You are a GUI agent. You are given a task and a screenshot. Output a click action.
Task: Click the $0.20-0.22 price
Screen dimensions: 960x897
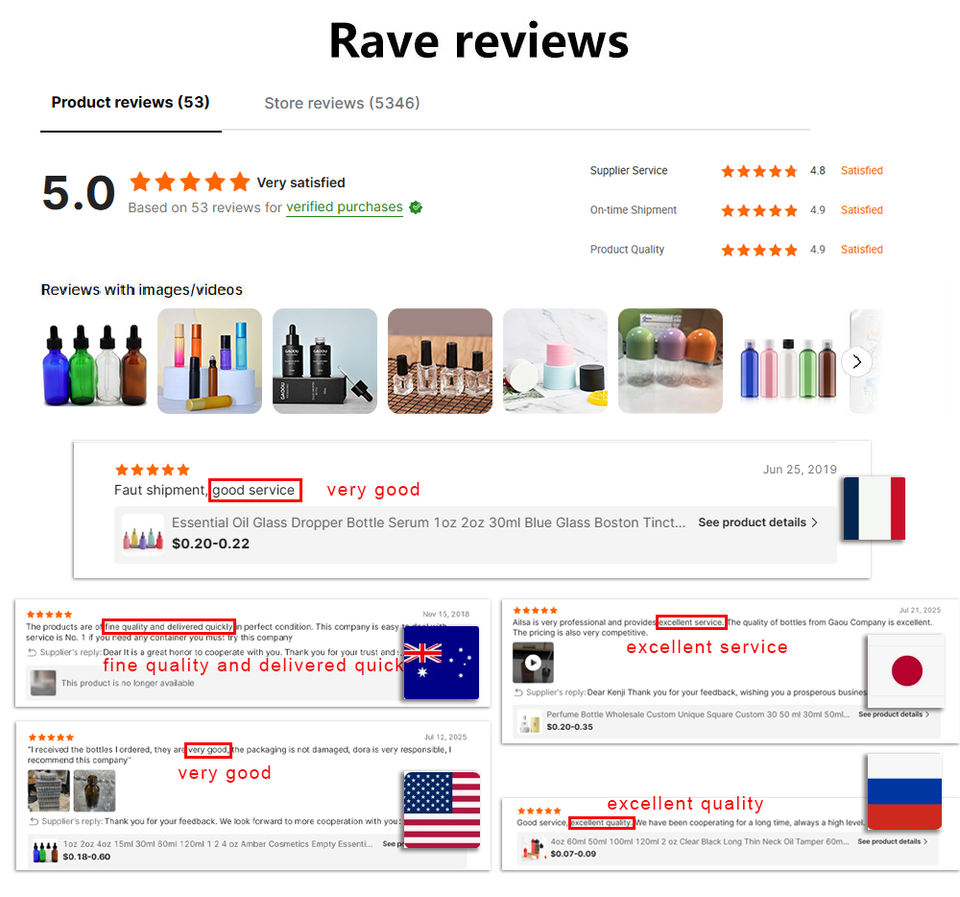(x=211, y=544)
